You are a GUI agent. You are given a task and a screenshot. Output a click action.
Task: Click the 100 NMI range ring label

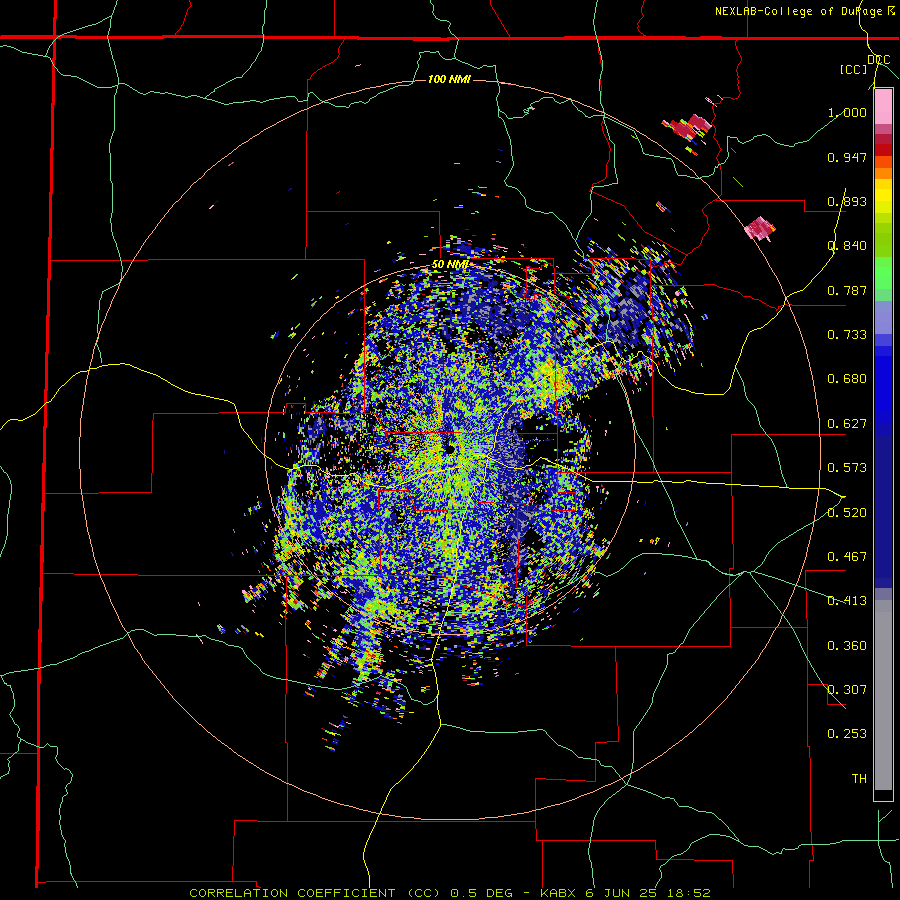point(449,79)
